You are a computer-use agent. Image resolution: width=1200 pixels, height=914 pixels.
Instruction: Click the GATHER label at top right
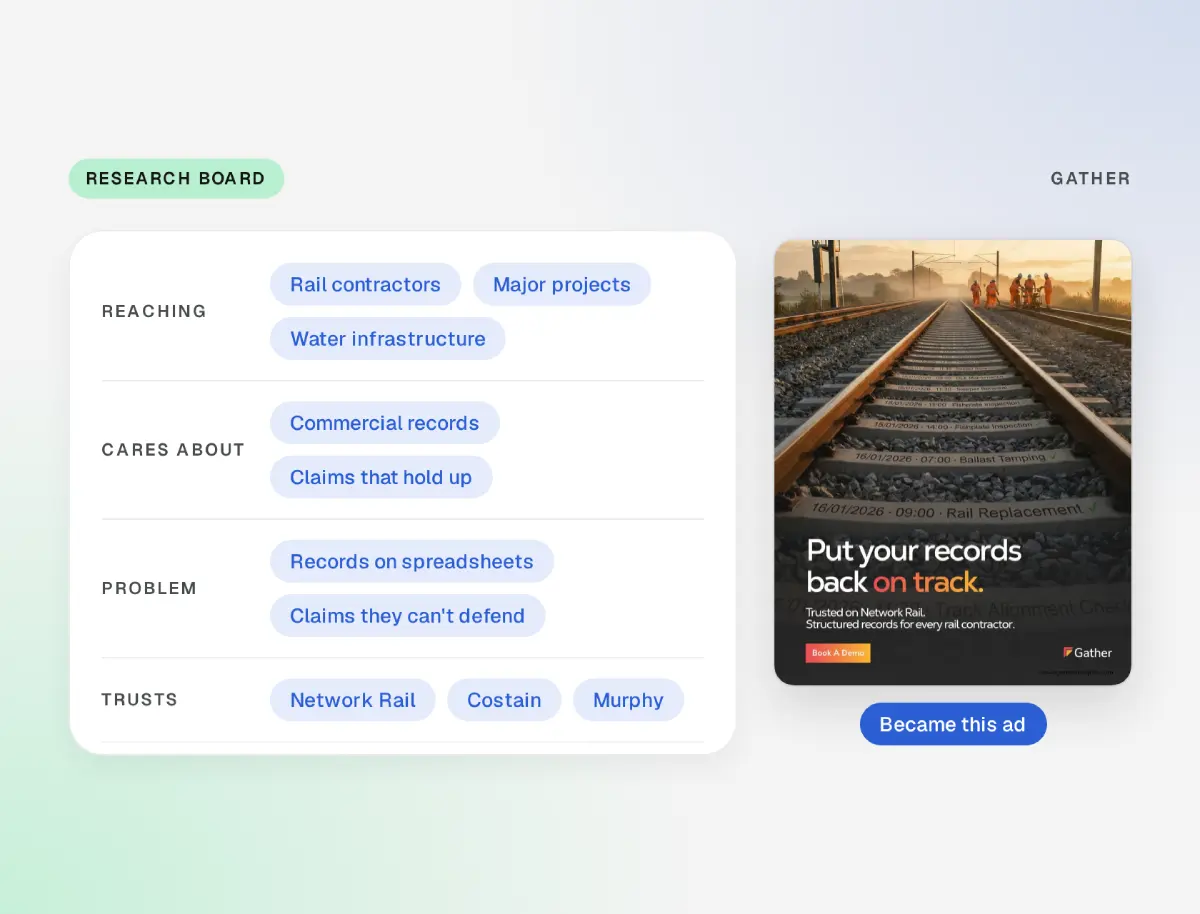(x=1090, y=179)
